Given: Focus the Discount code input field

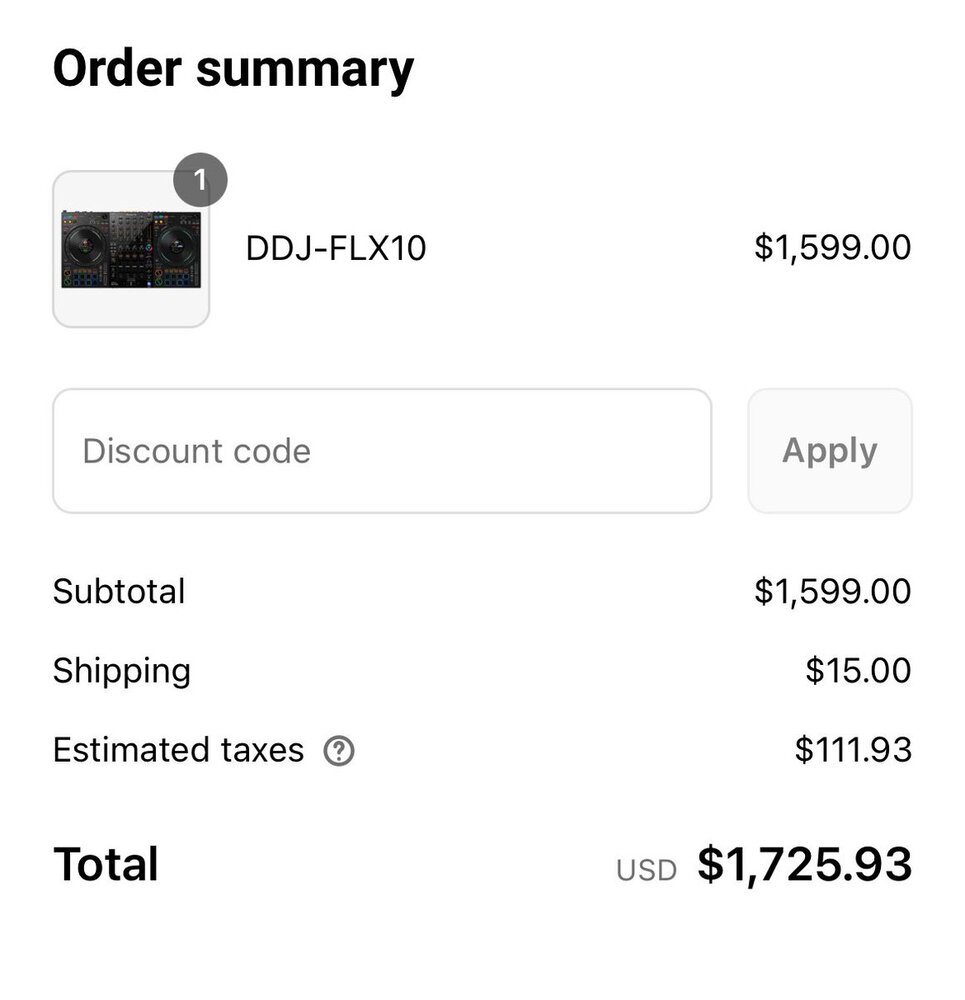Looking at the screenshot, I should coord(381,451).
